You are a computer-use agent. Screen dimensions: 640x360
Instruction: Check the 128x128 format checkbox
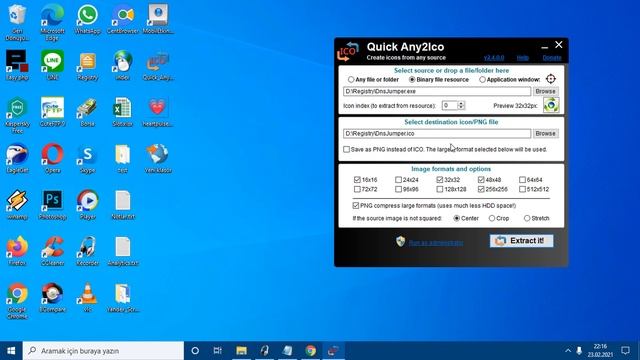click(x=440, y=189)
